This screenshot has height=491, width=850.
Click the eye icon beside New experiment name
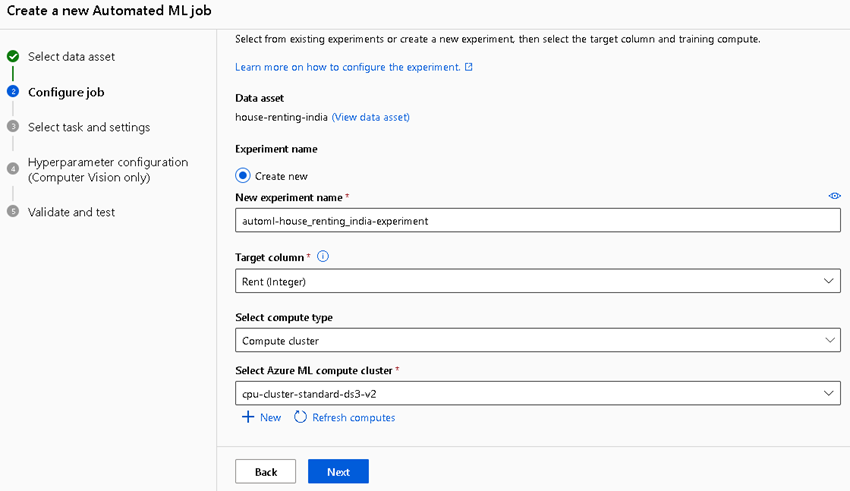point(834,196)
